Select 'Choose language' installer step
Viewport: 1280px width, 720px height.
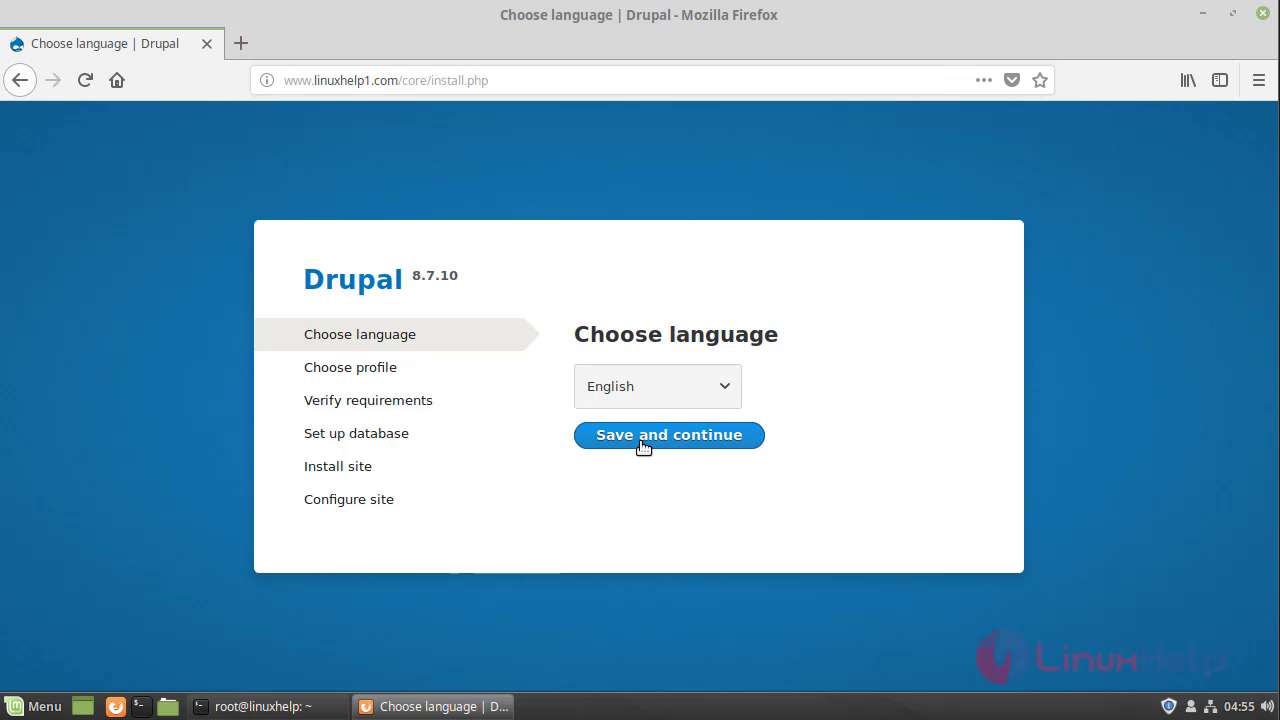click(360, 334)
